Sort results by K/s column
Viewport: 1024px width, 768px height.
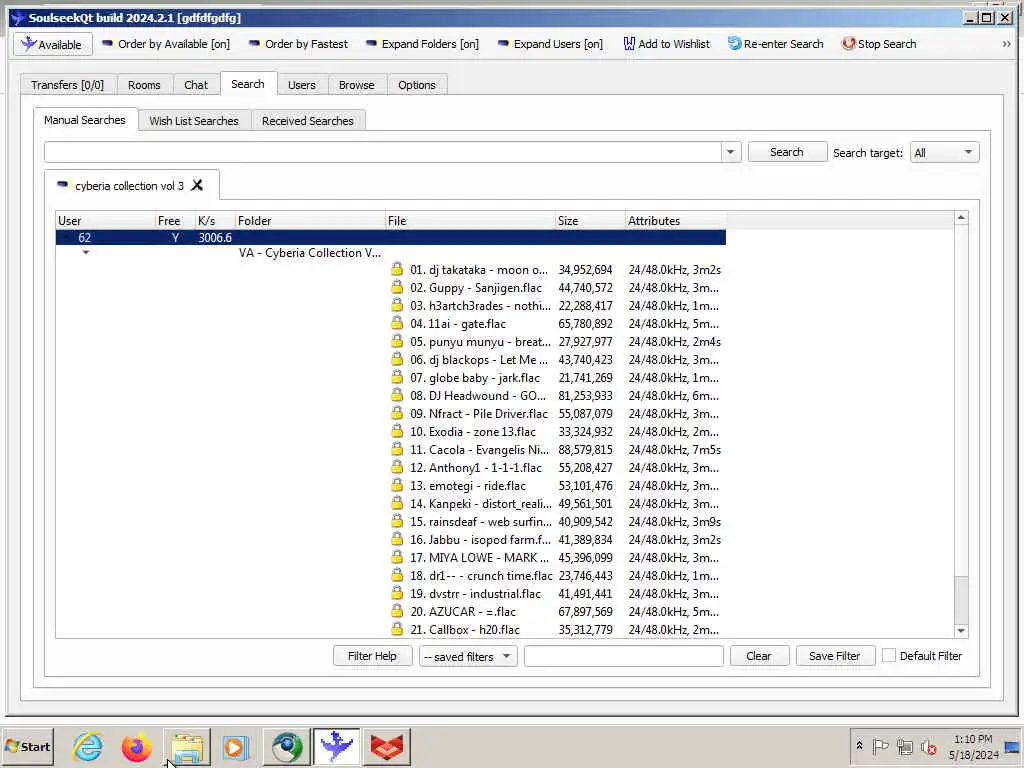point(215,221)
